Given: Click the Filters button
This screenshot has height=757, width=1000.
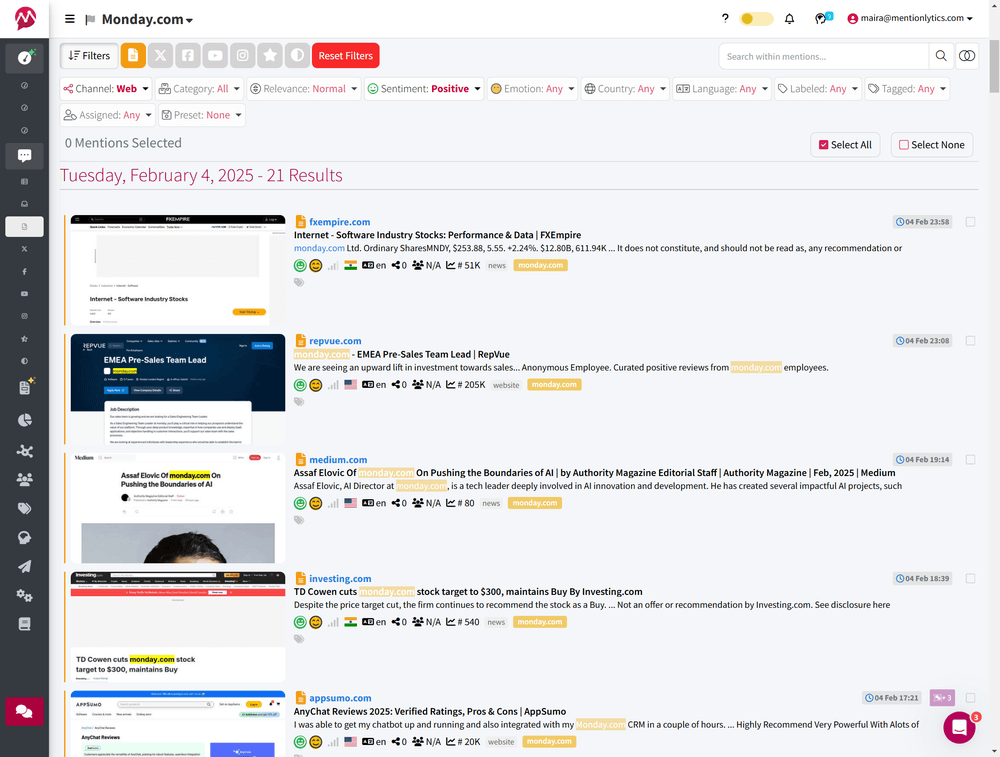Looking at the screenshot, I should tap(89, 55).
